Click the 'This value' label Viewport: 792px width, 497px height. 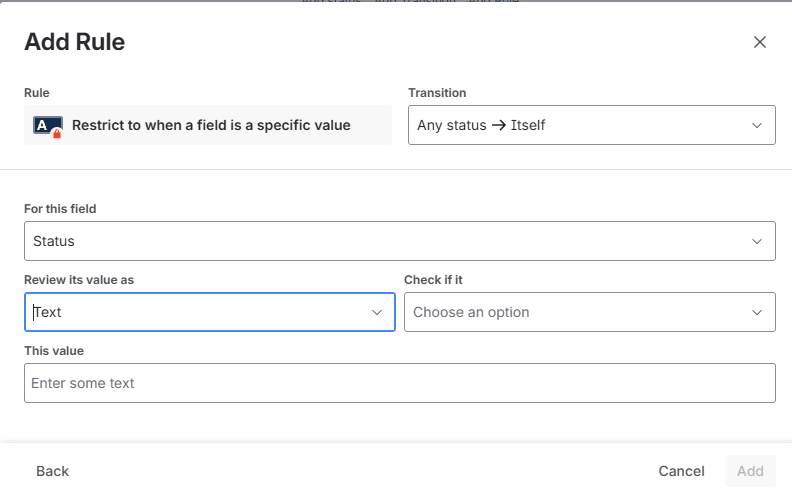click(x=54, y=351)
